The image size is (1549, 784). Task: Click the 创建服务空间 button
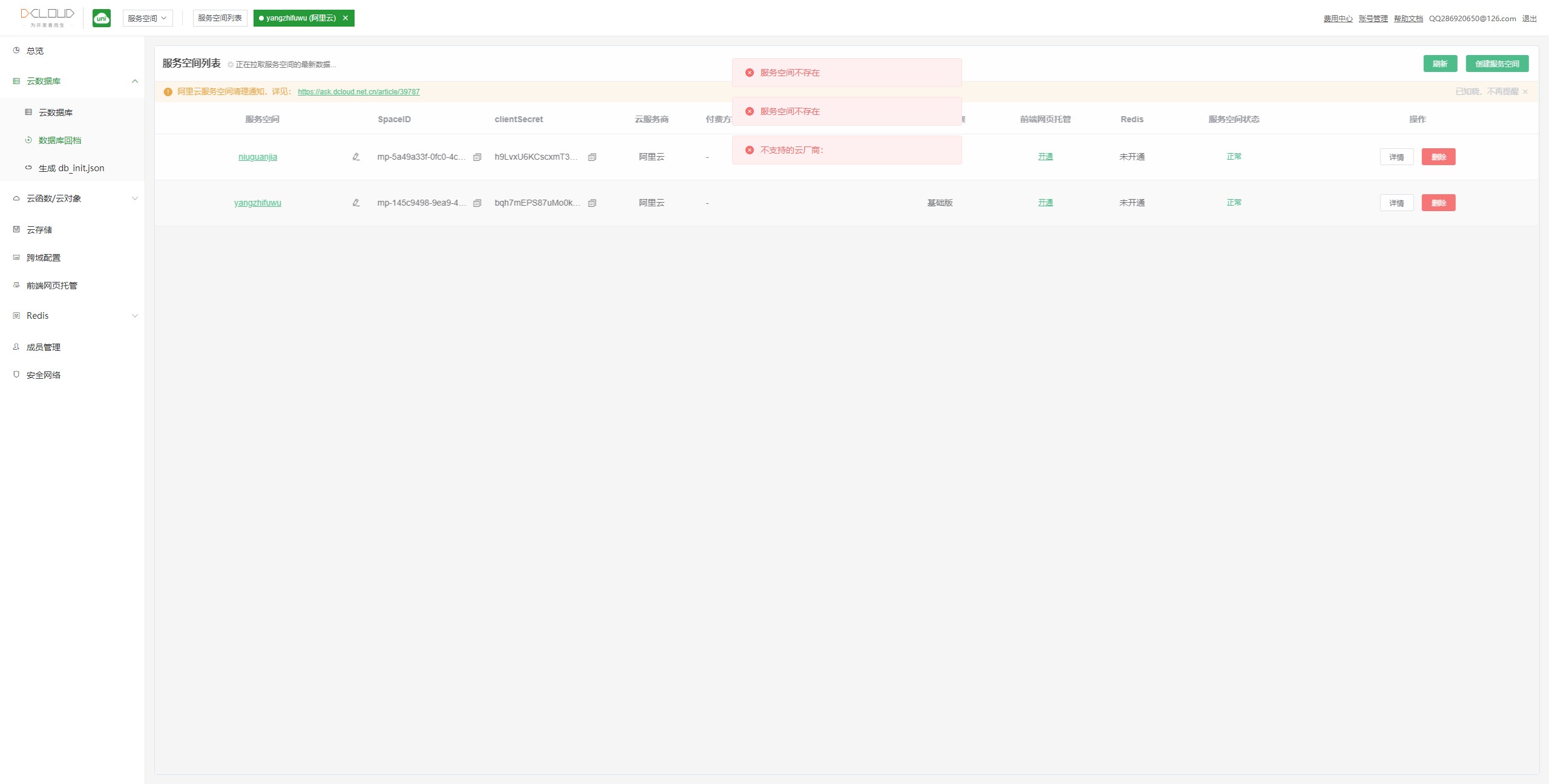pos(1496,64)
